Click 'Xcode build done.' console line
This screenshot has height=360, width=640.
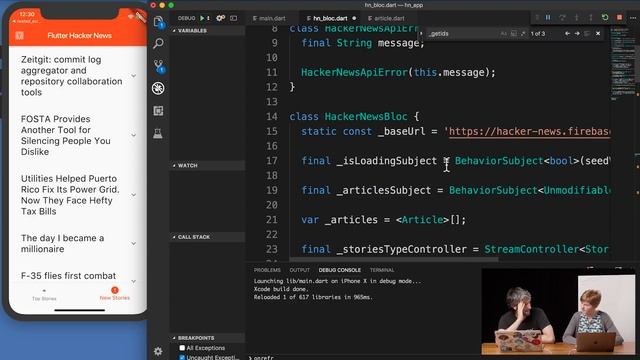(x=281, y=289)
